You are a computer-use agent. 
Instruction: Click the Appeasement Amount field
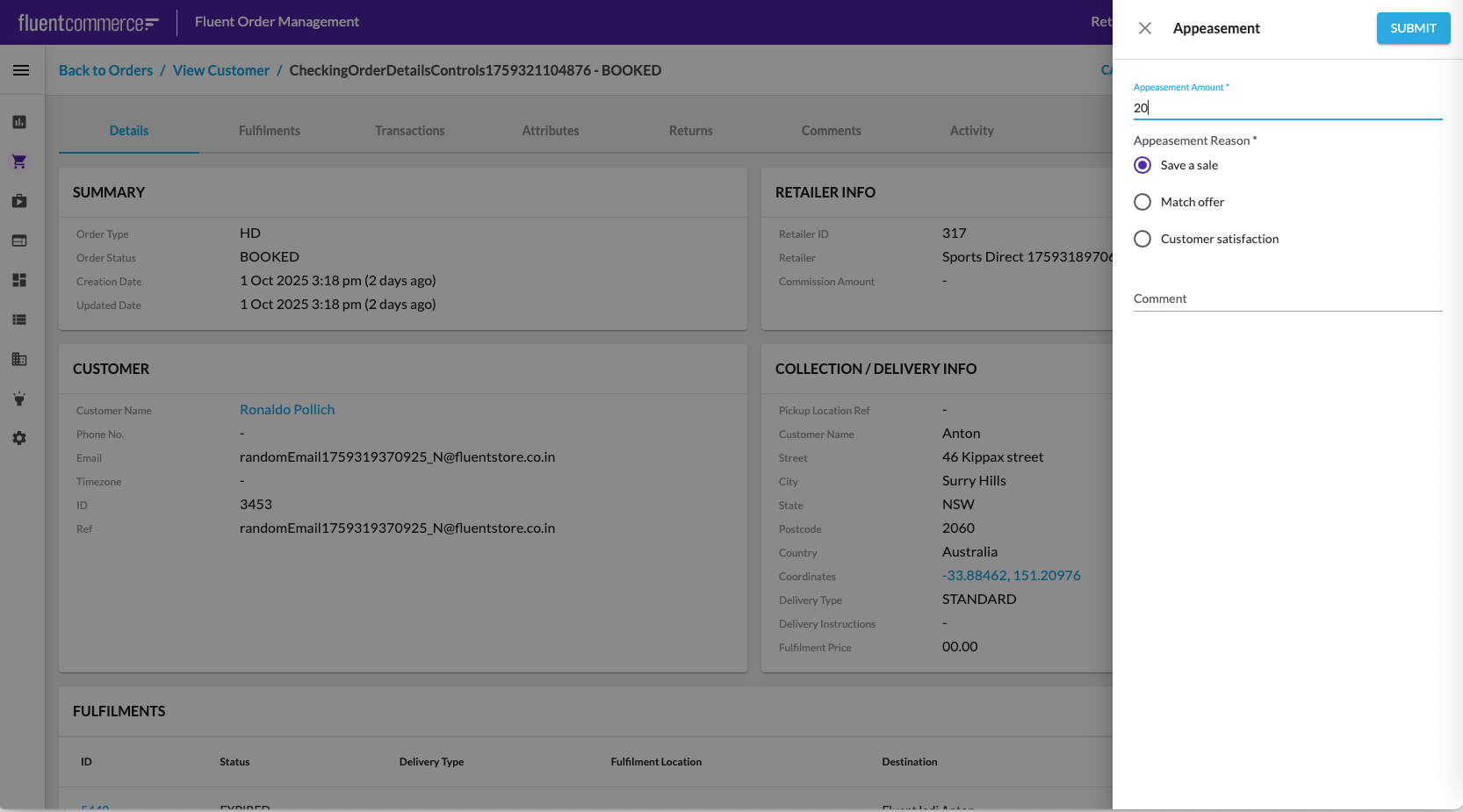click(1287, 108)
